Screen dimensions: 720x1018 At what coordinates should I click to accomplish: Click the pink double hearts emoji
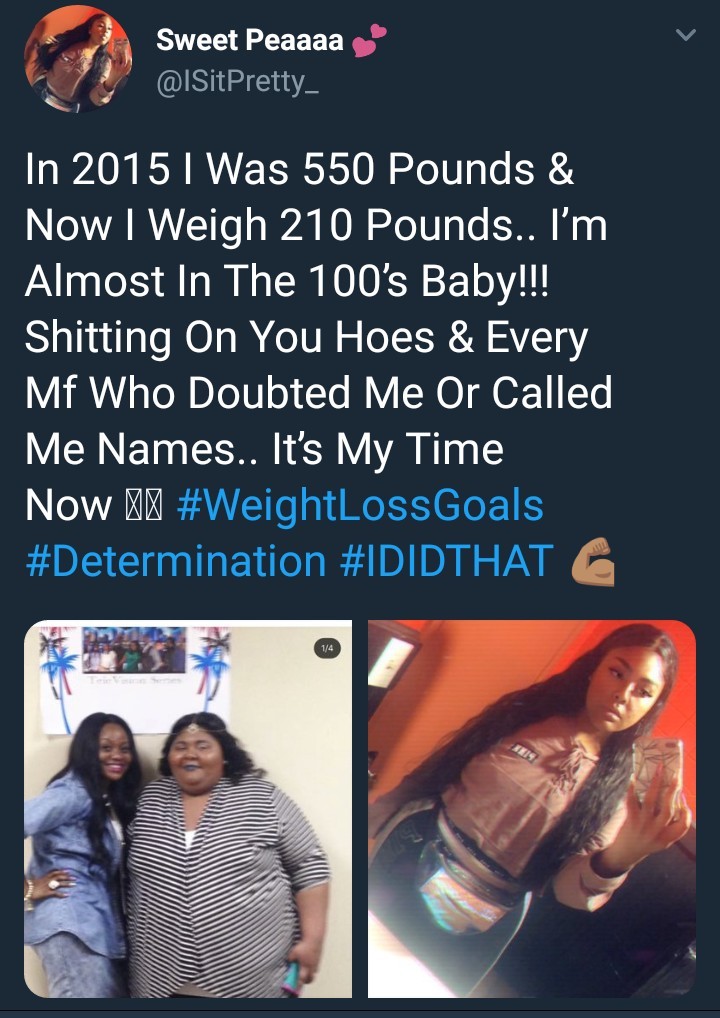coord(369,40)
